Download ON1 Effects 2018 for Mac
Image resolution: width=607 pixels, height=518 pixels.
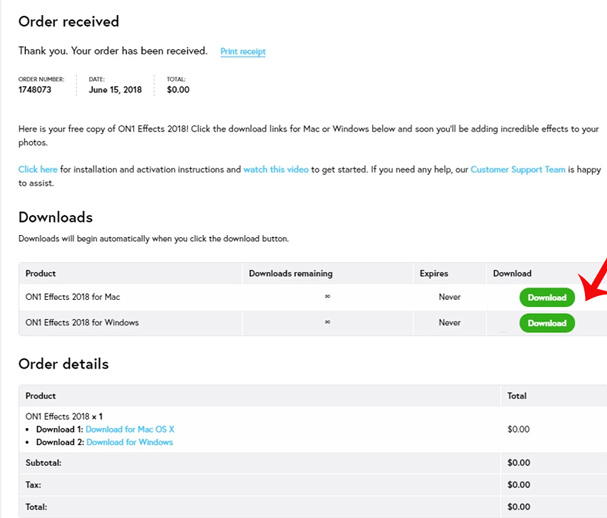[547, 297]
